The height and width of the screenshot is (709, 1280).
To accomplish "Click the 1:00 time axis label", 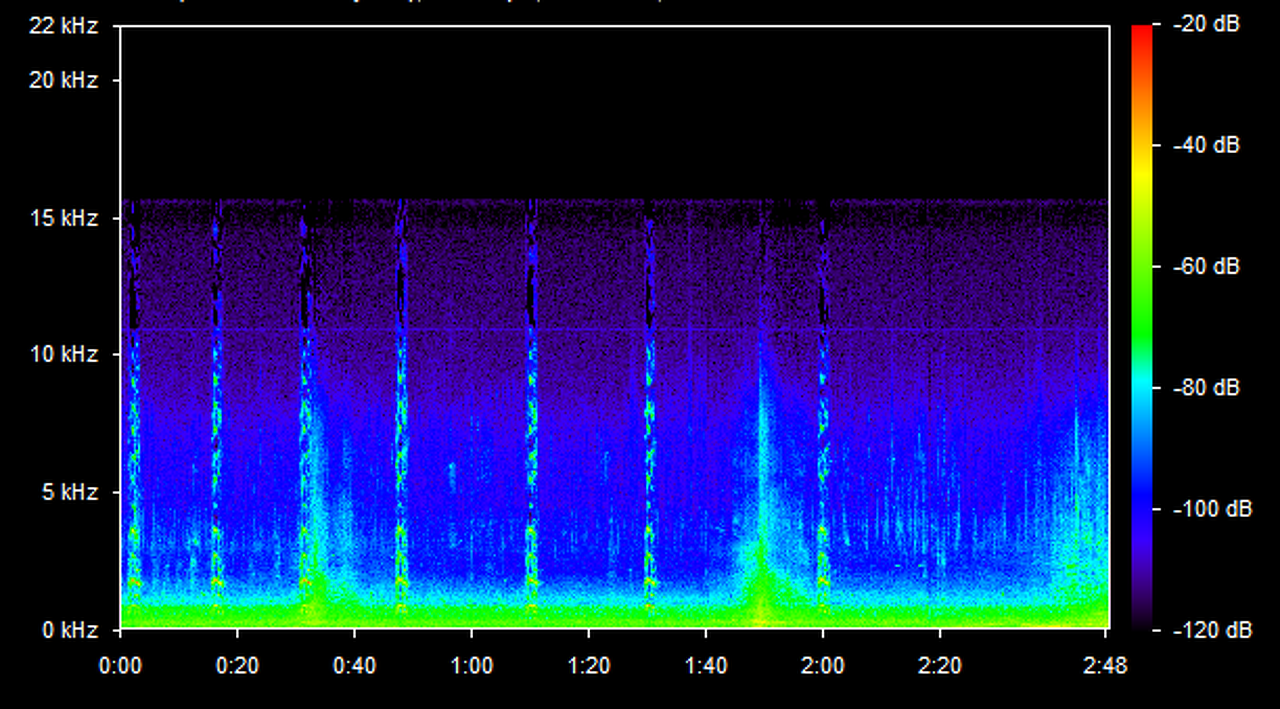I will (471, 666).
